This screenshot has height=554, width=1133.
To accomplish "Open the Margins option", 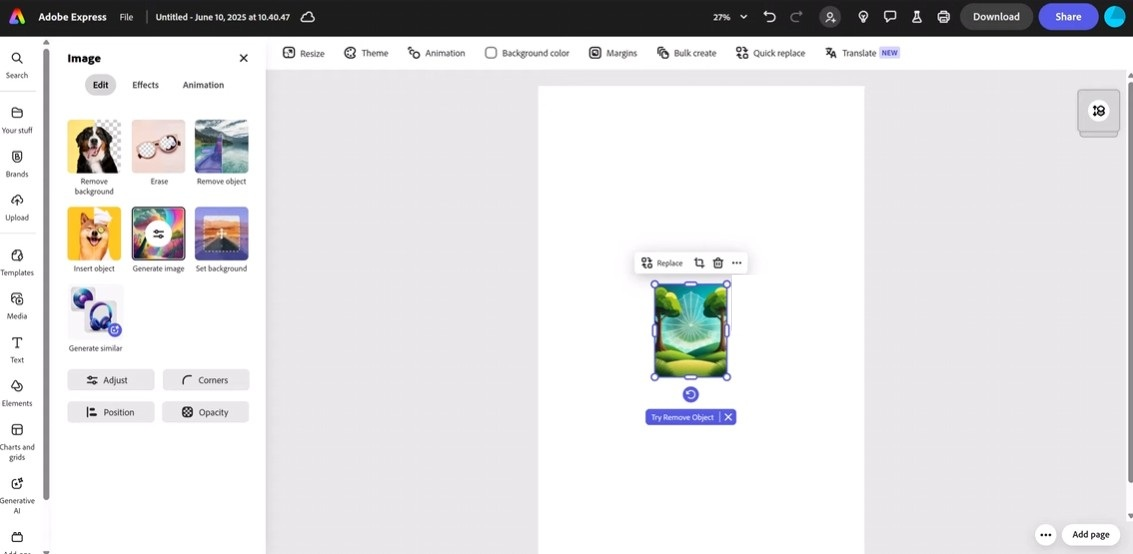I will coord(613,53).
